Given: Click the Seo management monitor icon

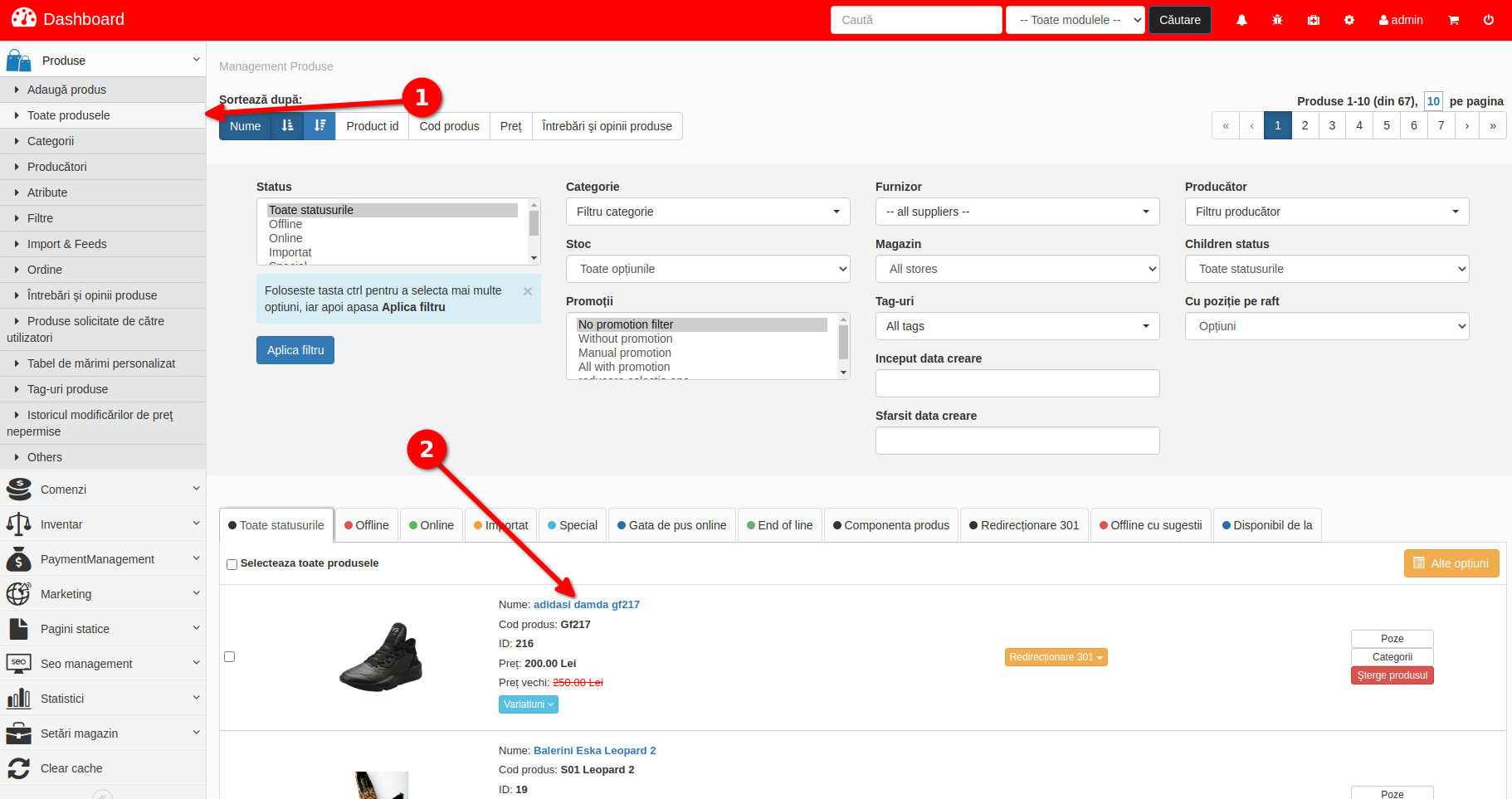Looking at the screenshot, I should click(18, 664).
